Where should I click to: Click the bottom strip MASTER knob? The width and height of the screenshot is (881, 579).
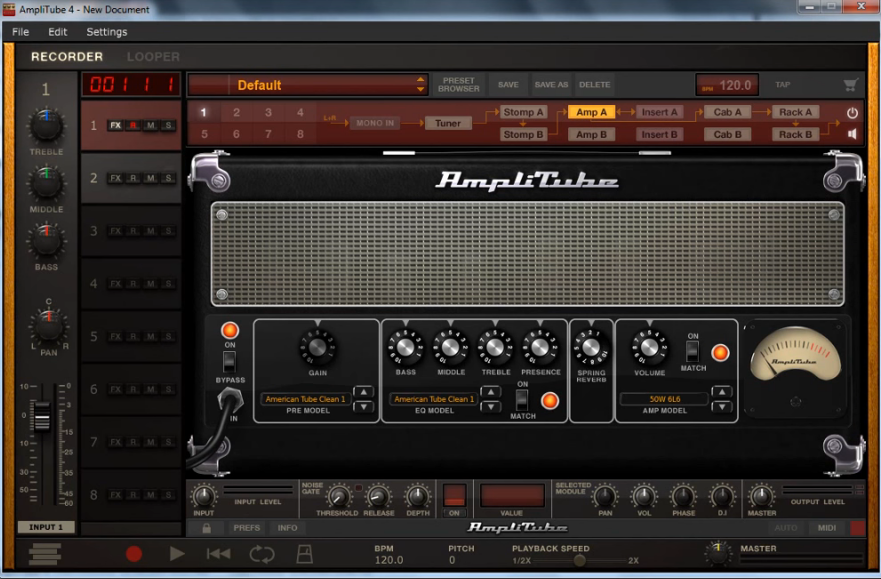point(761,496)
